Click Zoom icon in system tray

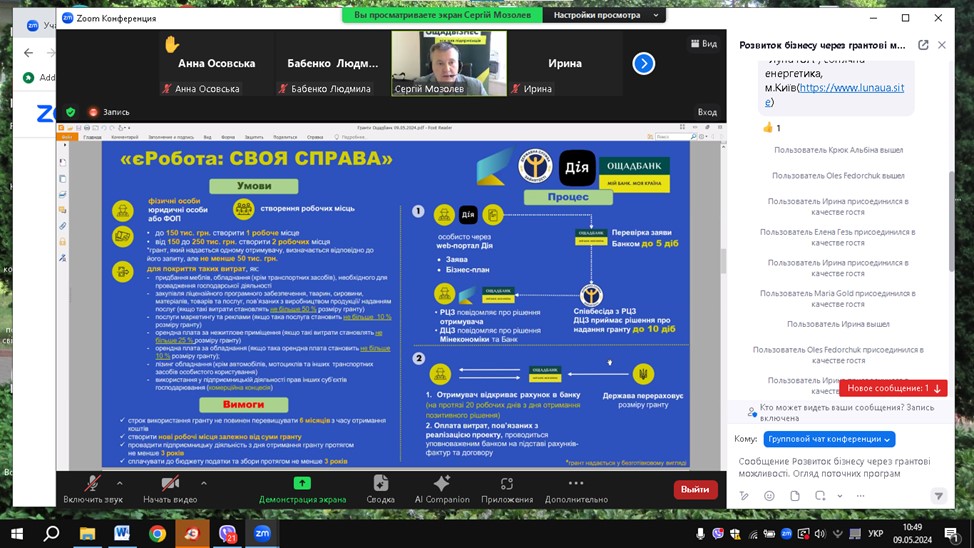pos(786,534)
